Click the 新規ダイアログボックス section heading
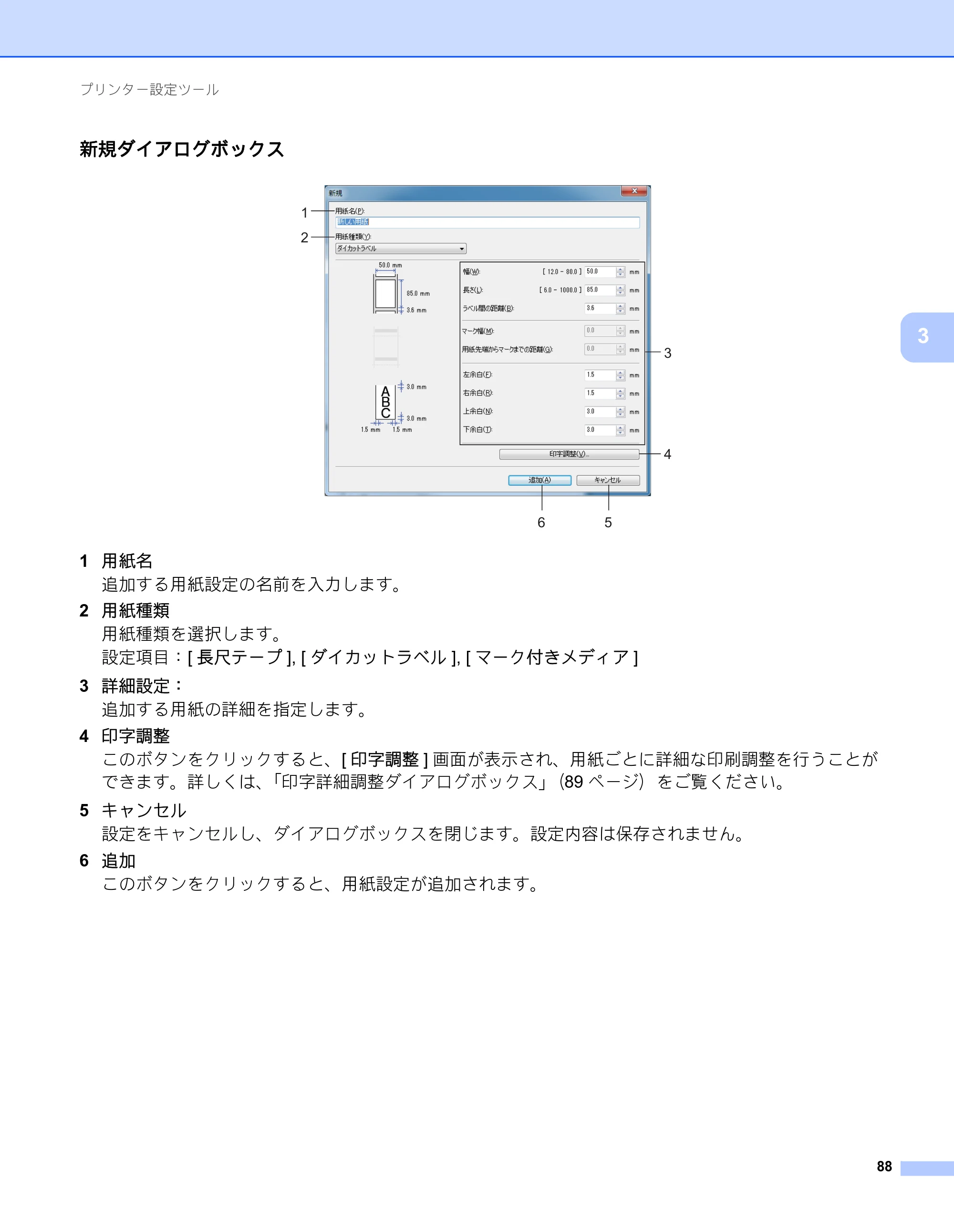954x1232 pixels. click(x=182, y=149)
